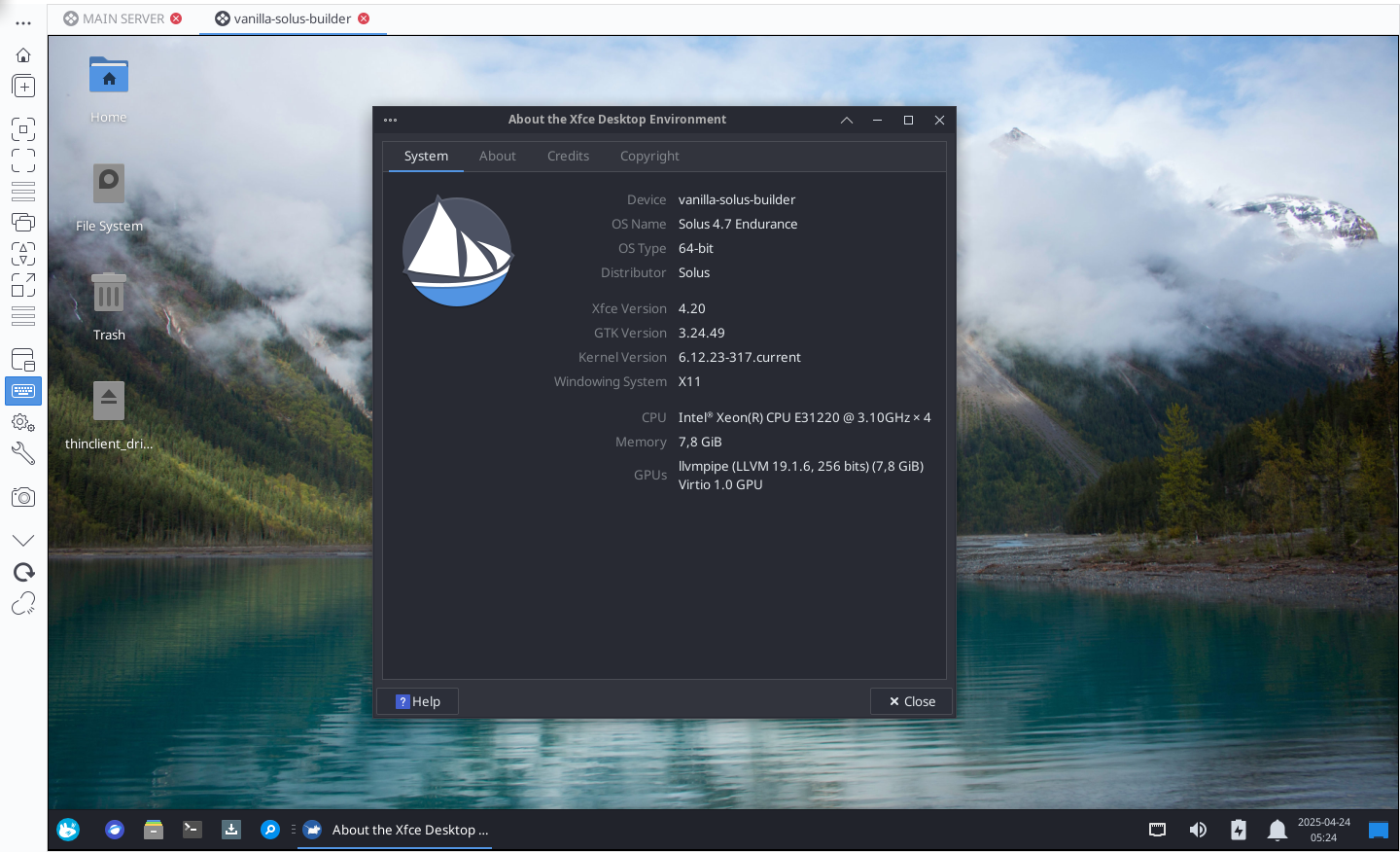
Task: Click the CPU value 'Intel Xeon(R) CPU E31220'
Action: [x=804, y=417]
